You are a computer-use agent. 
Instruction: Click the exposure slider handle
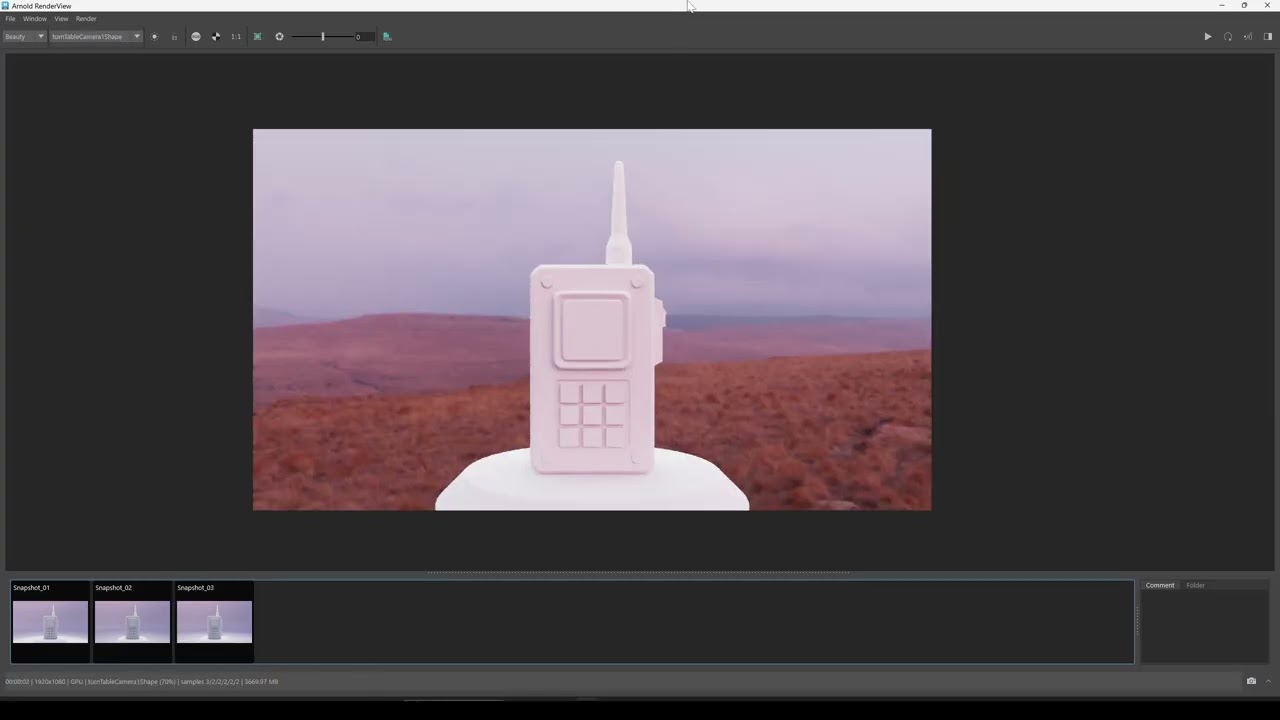pos(322,37)
